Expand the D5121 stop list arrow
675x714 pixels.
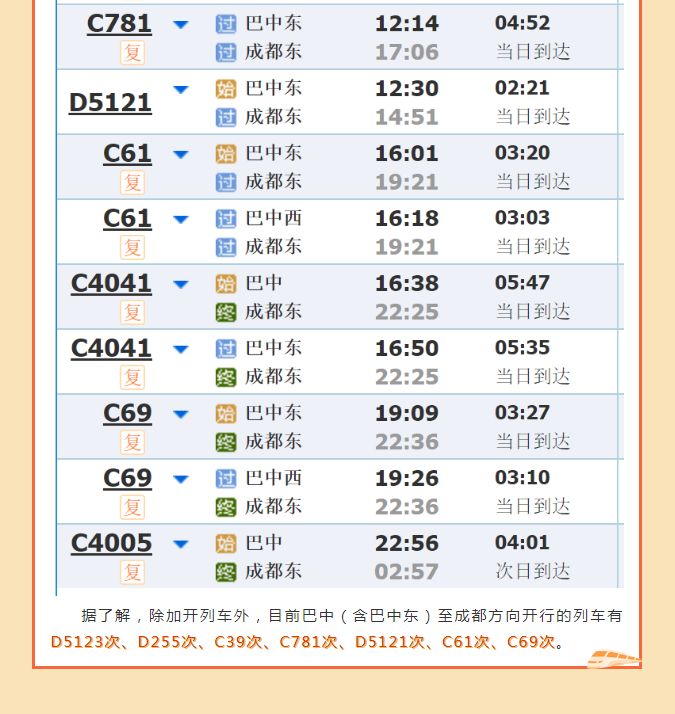[x=181, y=90]
